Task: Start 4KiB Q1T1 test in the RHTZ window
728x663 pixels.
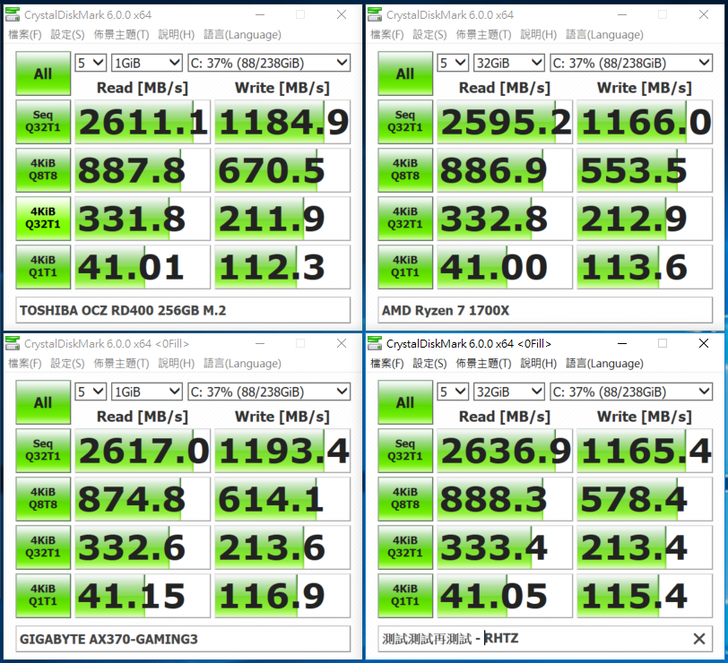Action: (405, 595)
